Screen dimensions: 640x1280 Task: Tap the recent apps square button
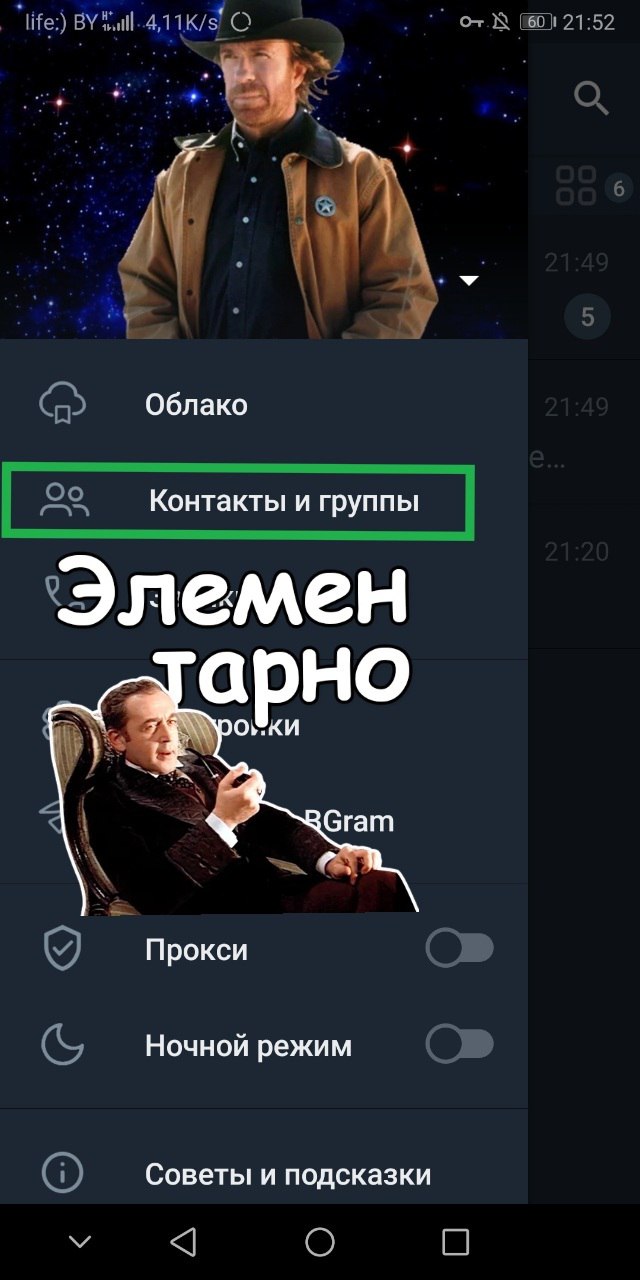(x=455, y=1242)
